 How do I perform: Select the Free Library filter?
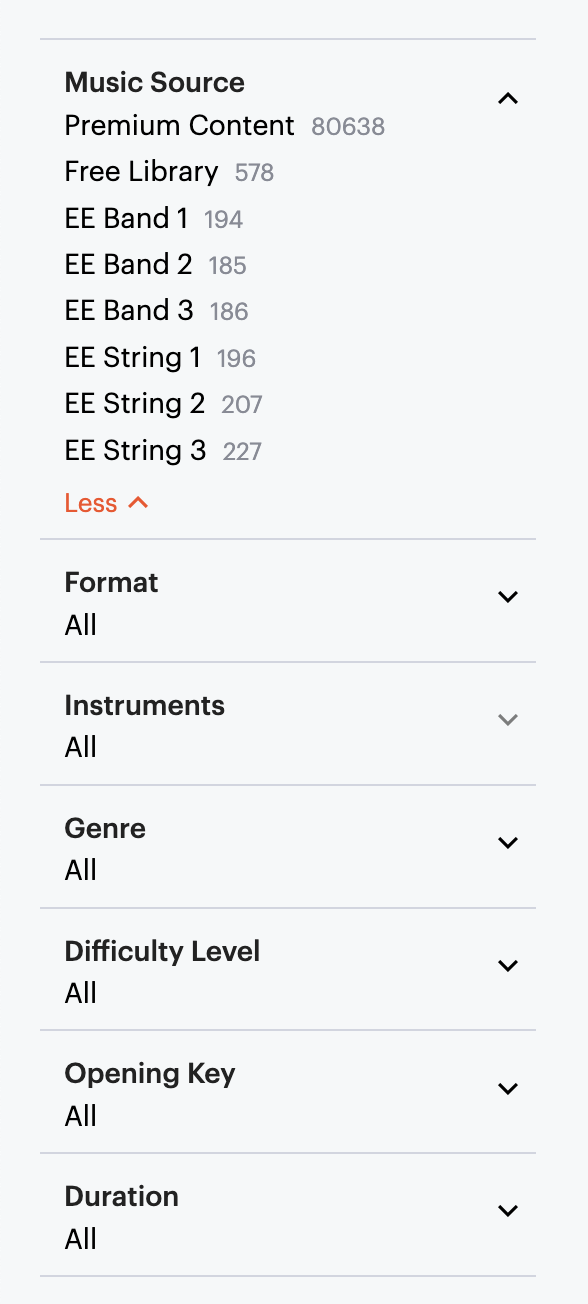point(140,172)
